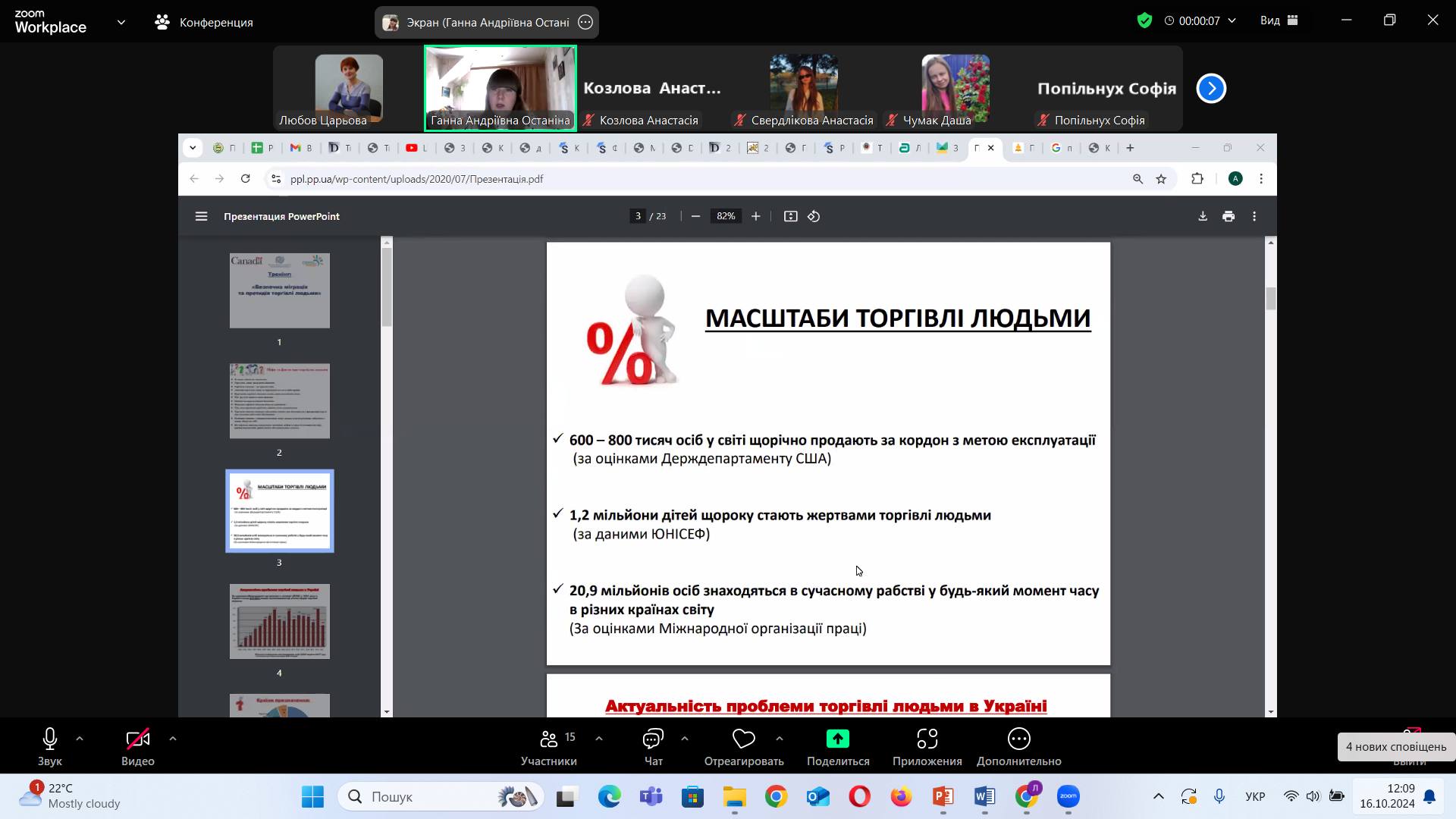
Task: Expand the video settings arrow
Action: (173, 739)
